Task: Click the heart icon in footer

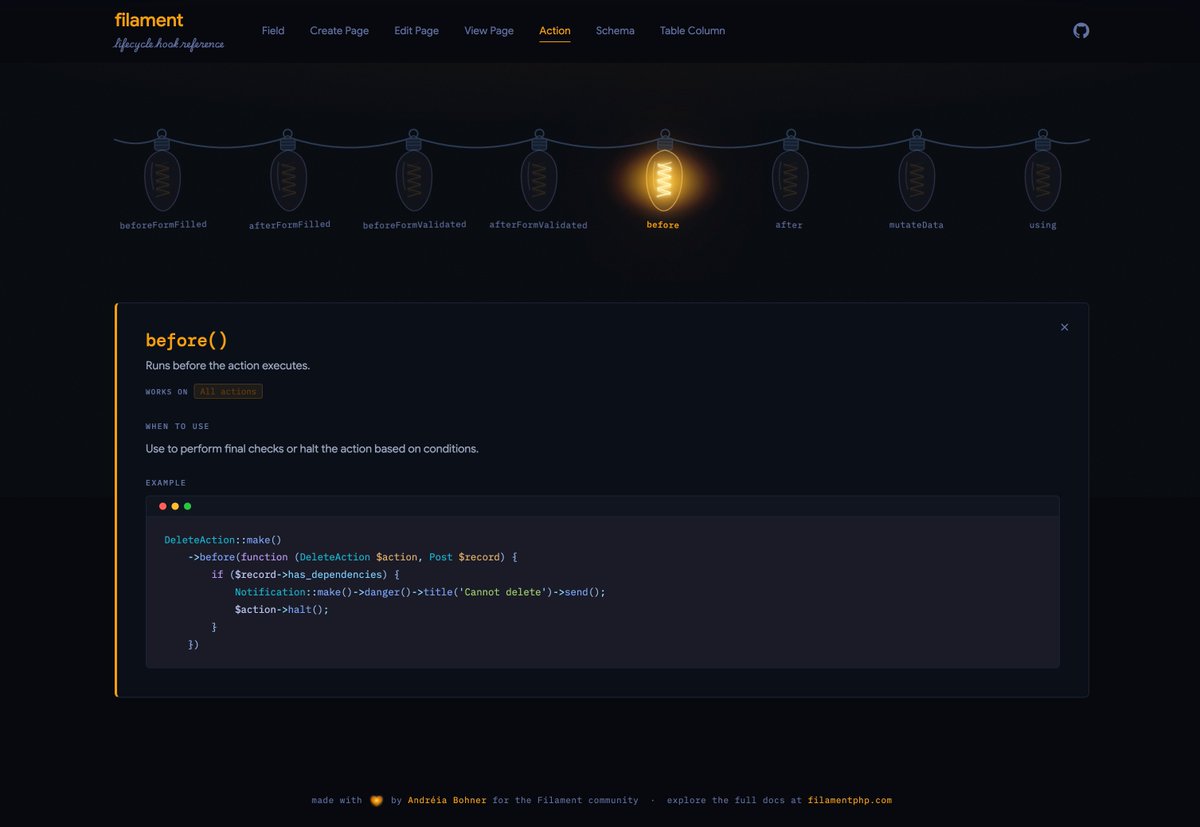Action: [377, 800]
